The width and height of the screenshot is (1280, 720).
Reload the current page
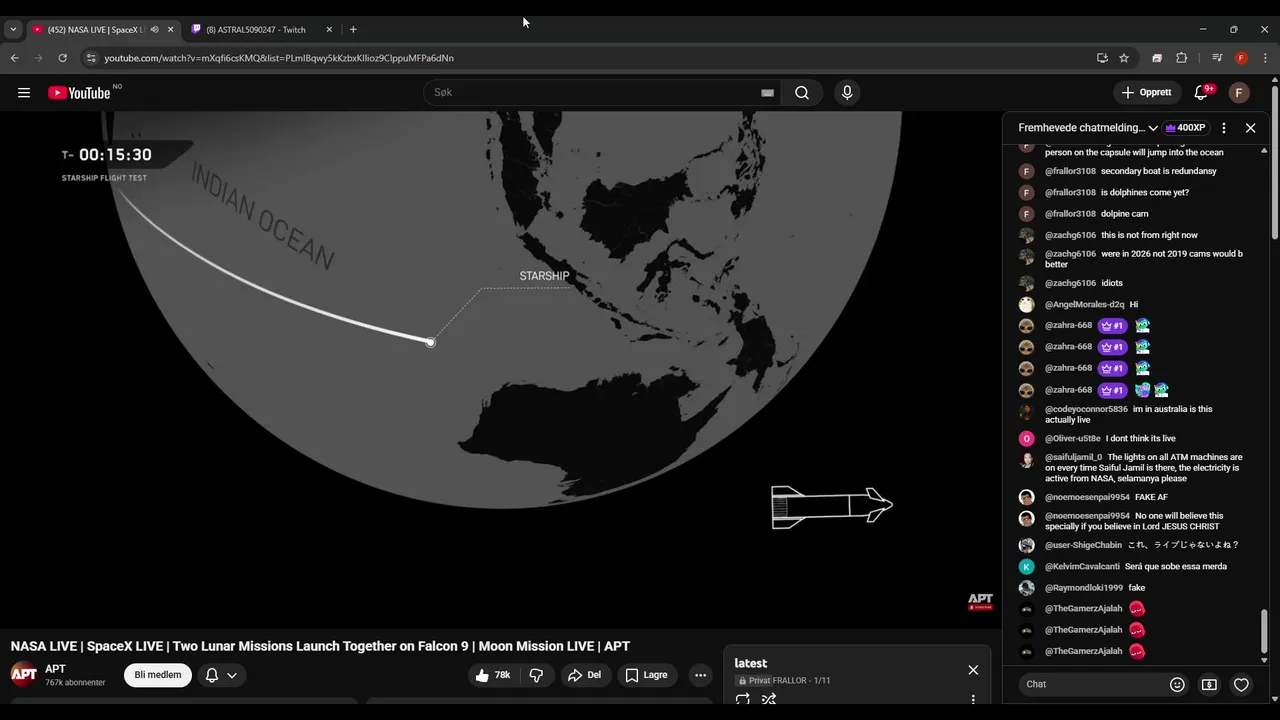coord(62,58)
